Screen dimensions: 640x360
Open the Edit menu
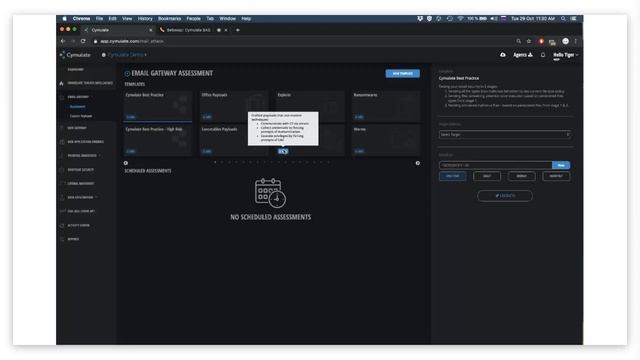pos(112,19)
